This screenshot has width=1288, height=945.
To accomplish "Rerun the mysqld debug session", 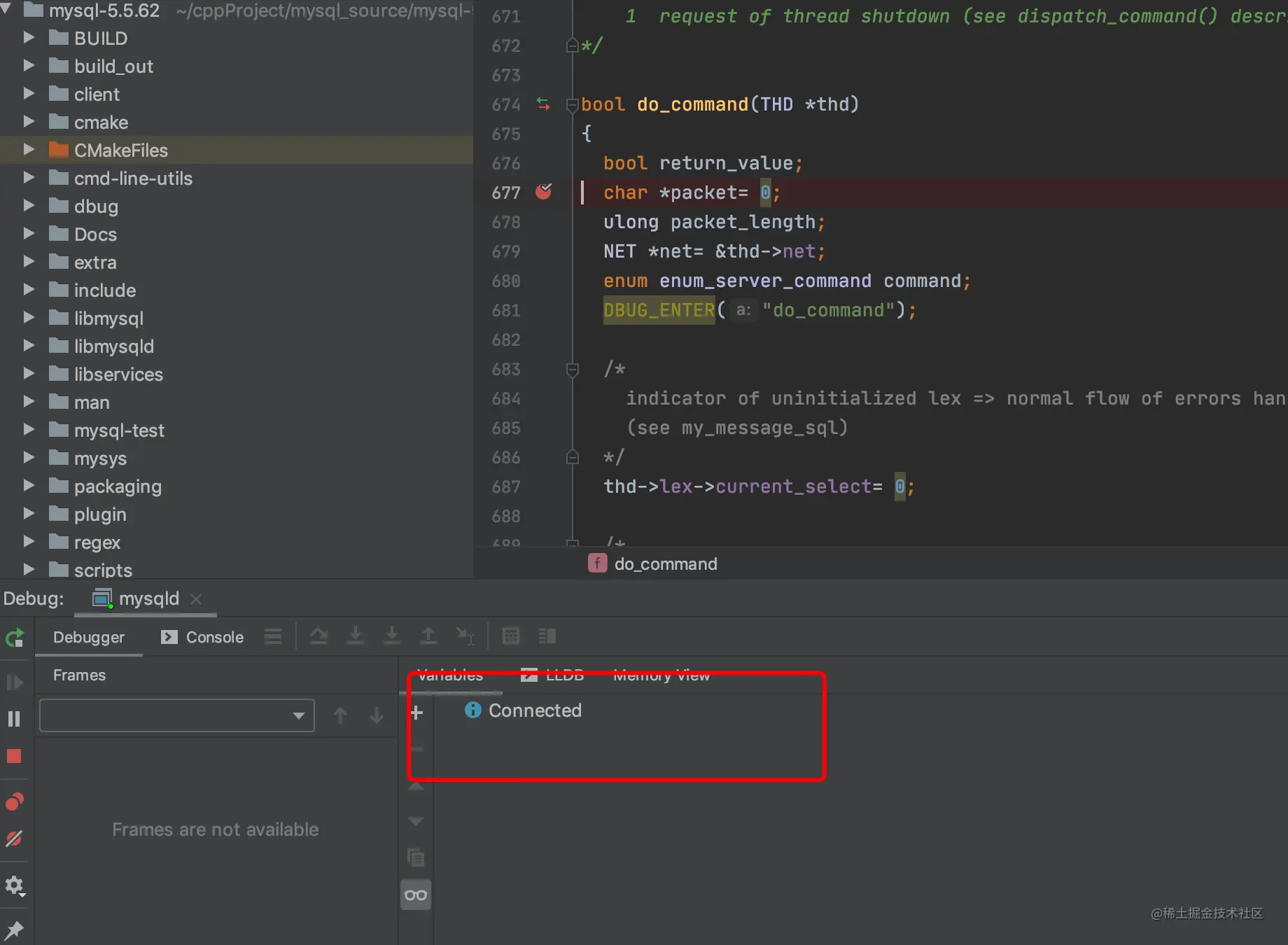I will coord(15,638).
